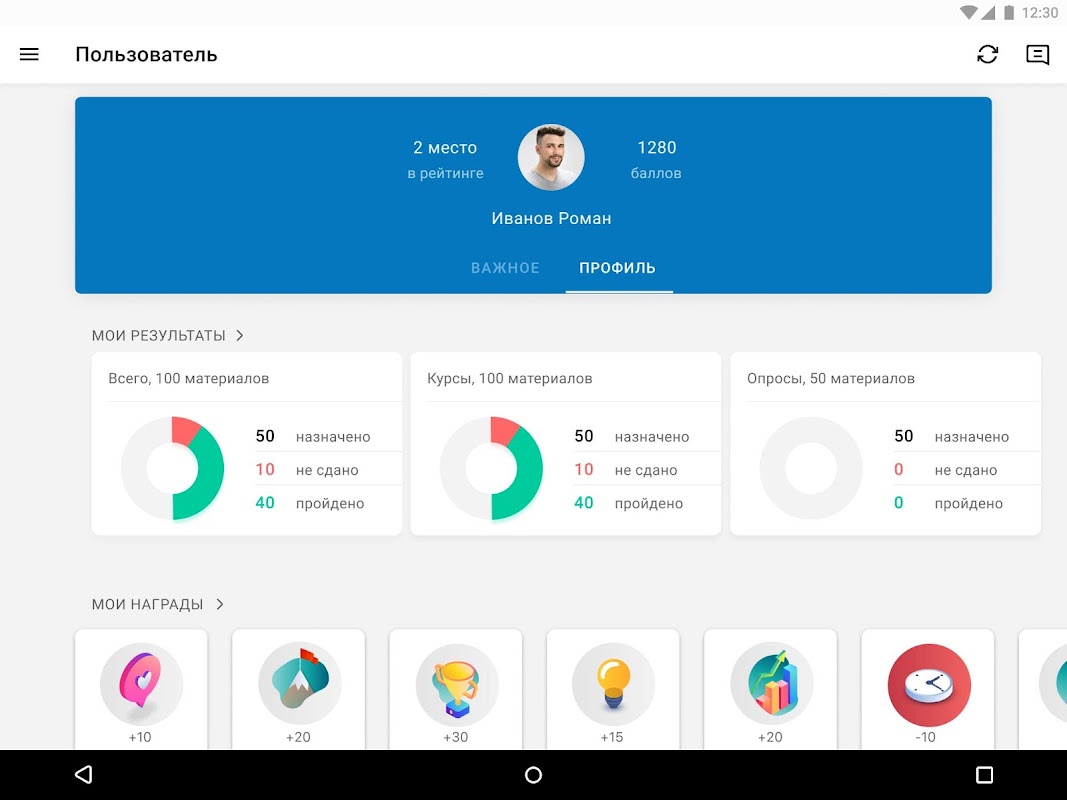Open the hamburger navigation menu

[29, 54]
